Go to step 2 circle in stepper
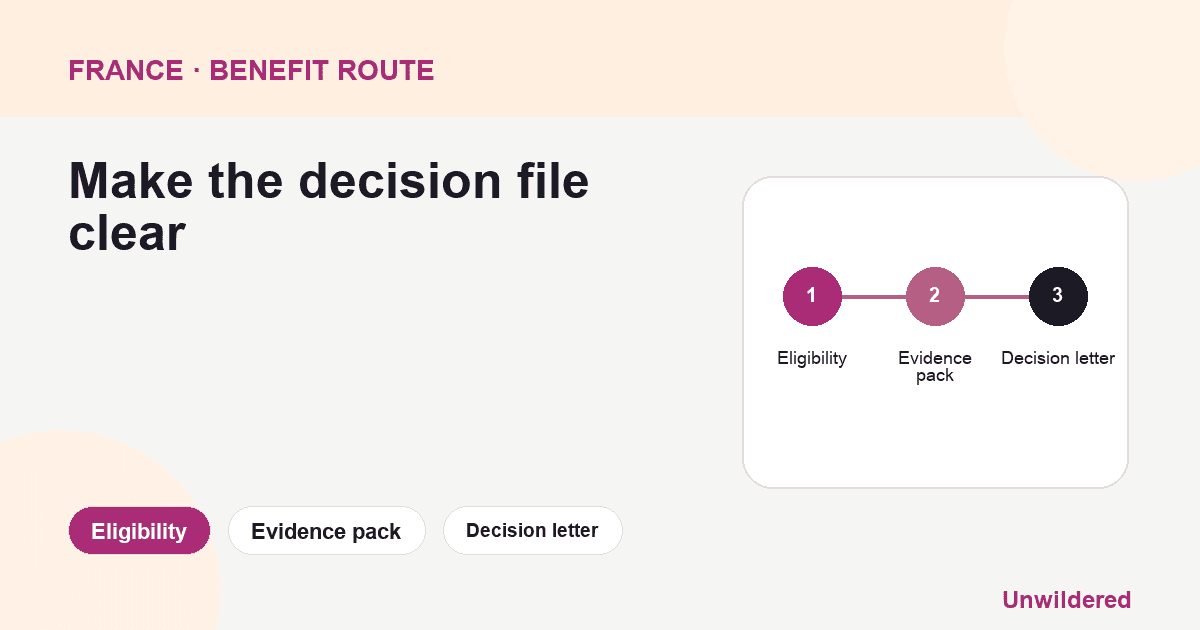1200x630 pixels. 935,296
